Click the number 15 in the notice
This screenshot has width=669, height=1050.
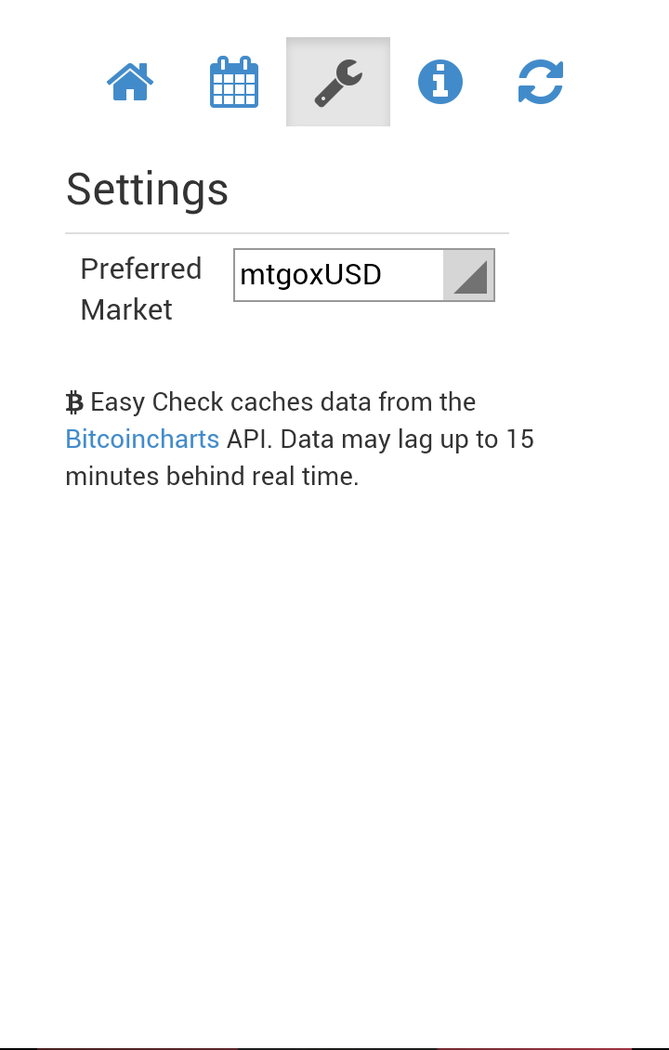519,439
